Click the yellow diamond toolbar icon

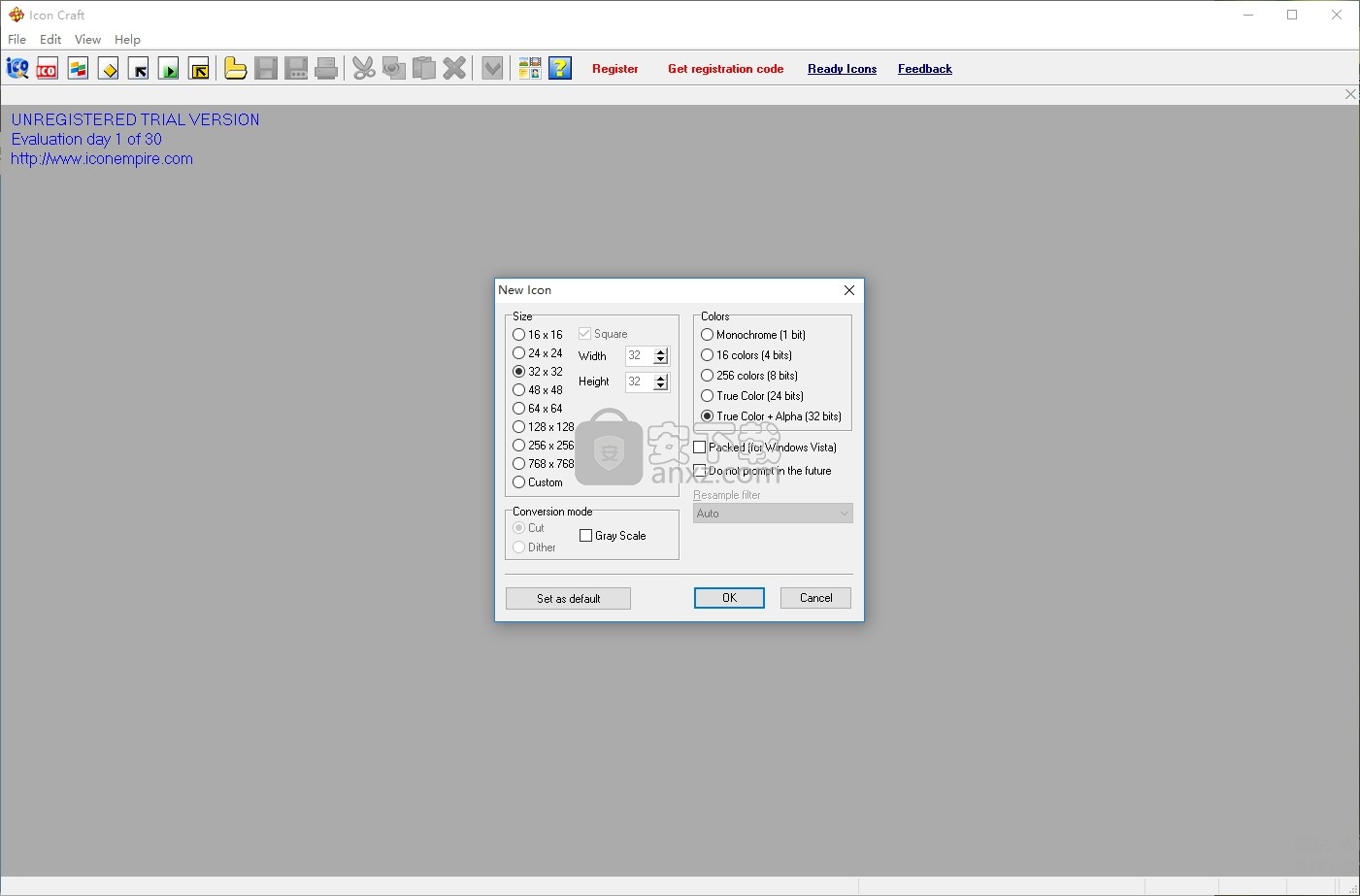coord(108,68)
